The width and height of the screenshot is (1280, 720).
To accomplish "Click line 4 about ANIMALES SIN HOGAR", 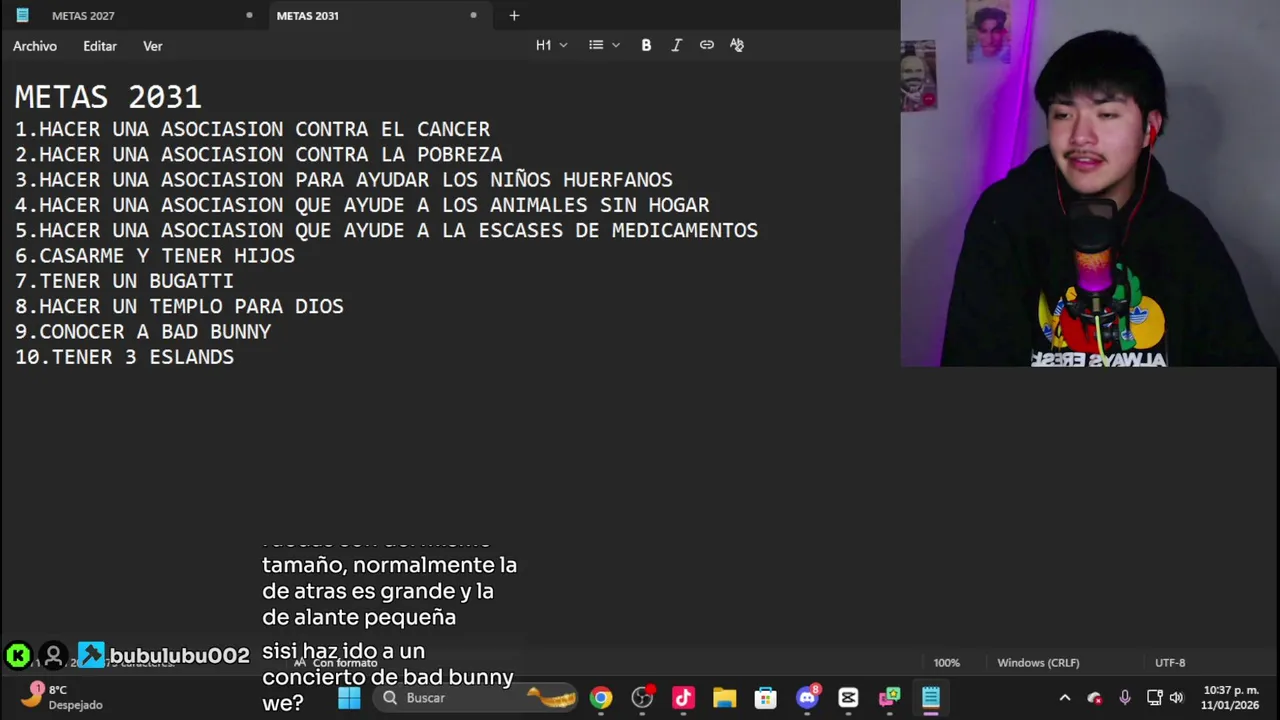I will (362, 205).
